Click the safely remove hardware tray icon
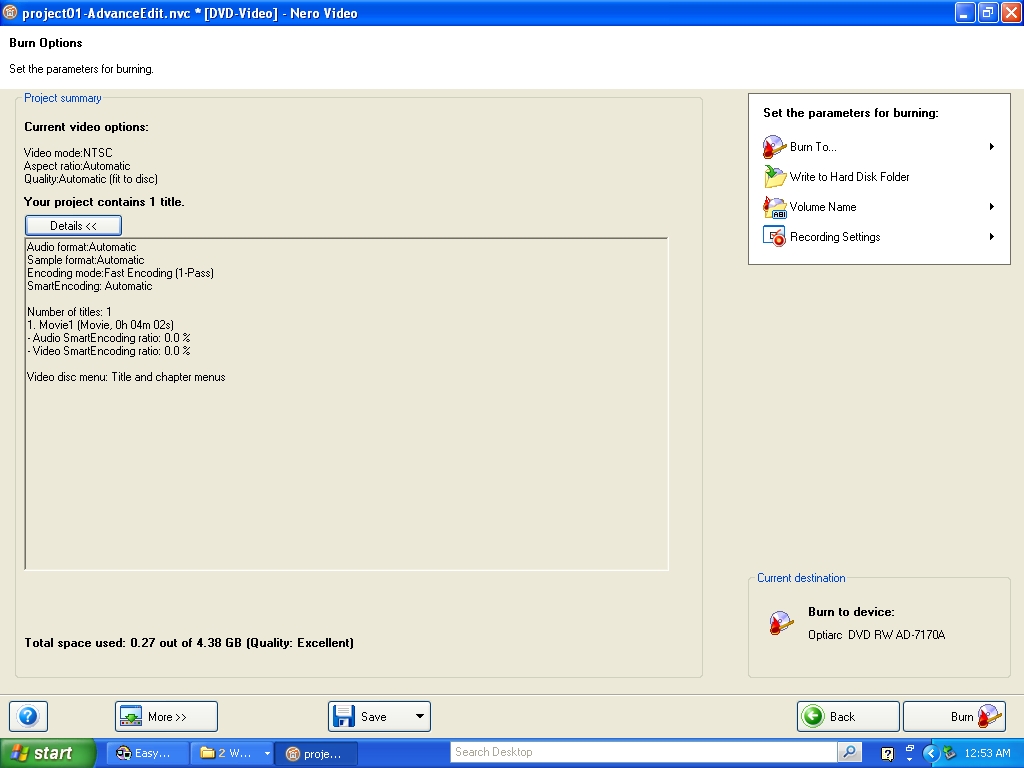This screenshot has height=768, width=1024. click(949, 753)
